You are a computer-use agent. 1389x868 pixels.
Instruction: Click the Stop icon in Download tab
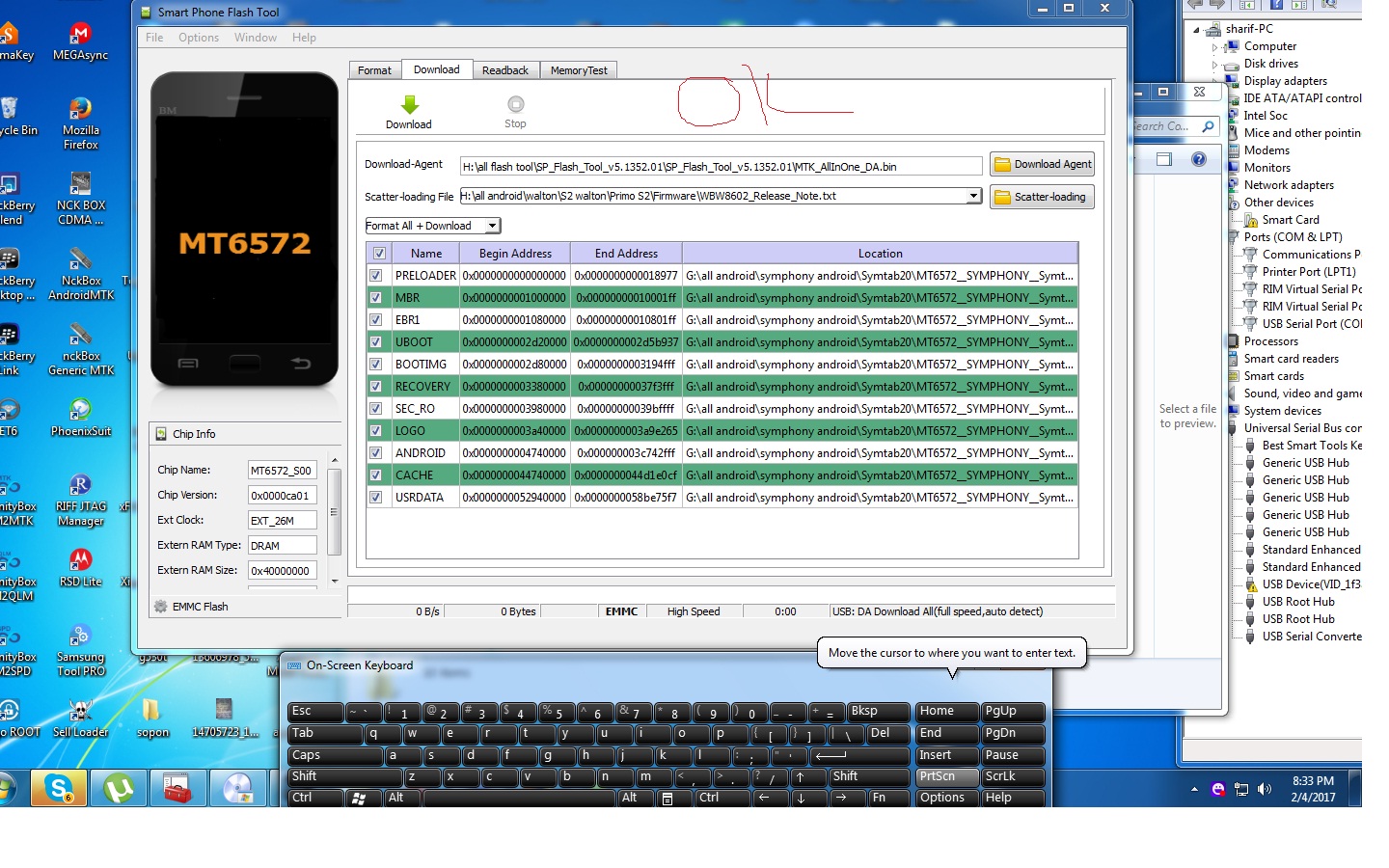pos(514,105)
